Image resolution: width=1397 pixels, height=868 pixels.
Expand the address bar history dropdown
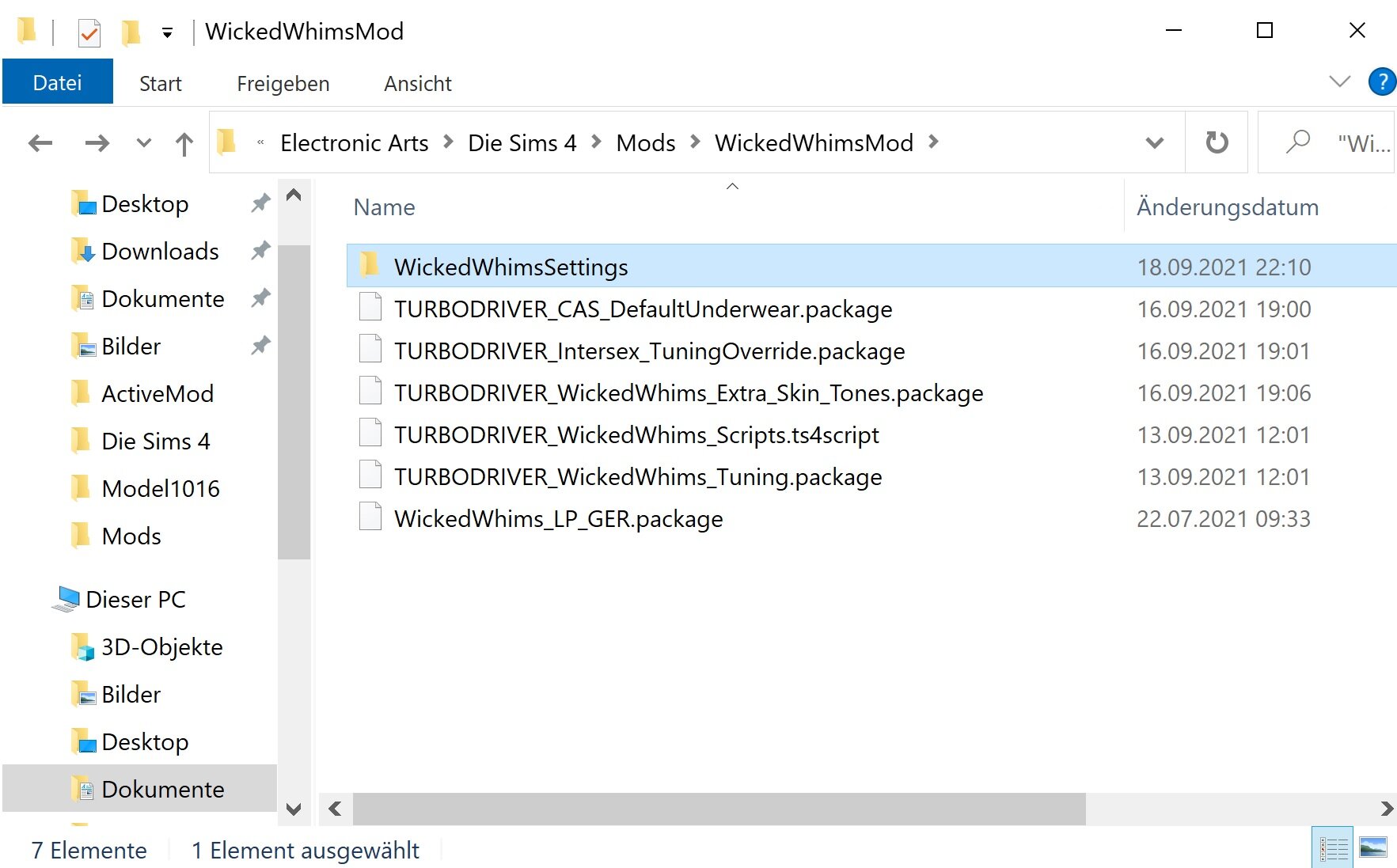click(x=1155, y=142)
